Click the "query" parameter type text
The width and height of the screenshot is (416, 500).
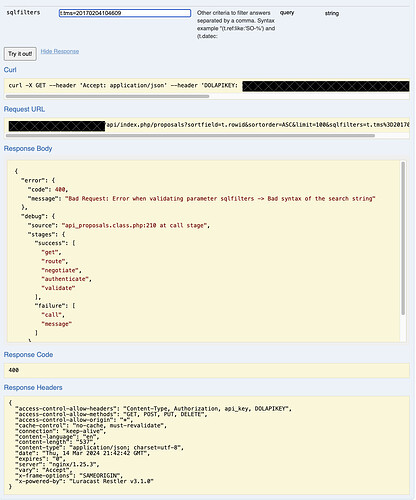pyautogui.click(x=287, y=13)
